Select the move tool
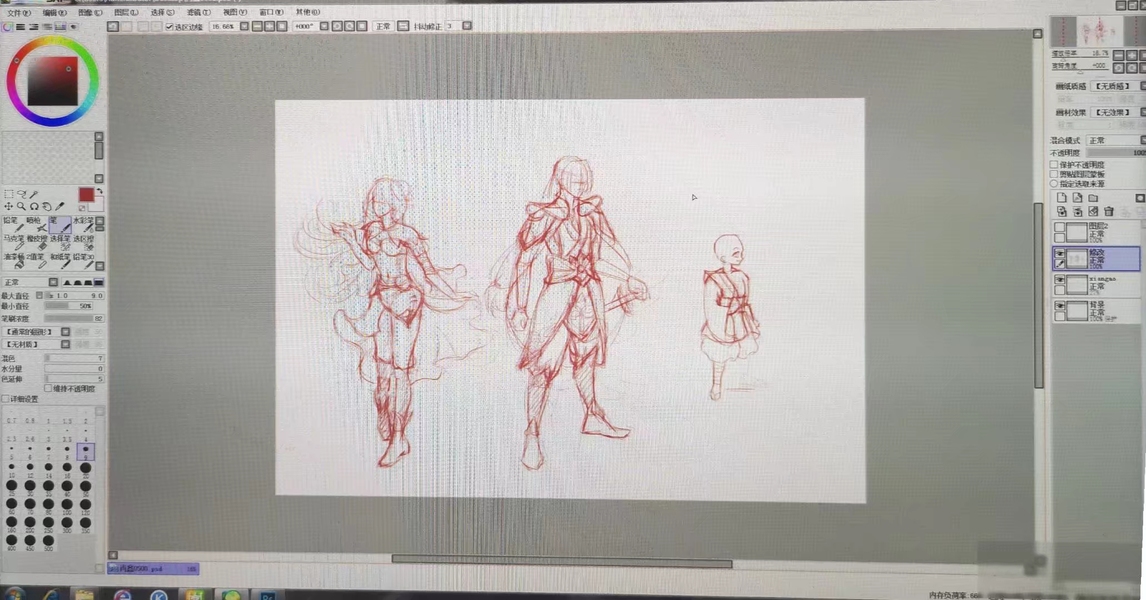The height and width of the screenshot is (600, 1146). click(9, 207)
